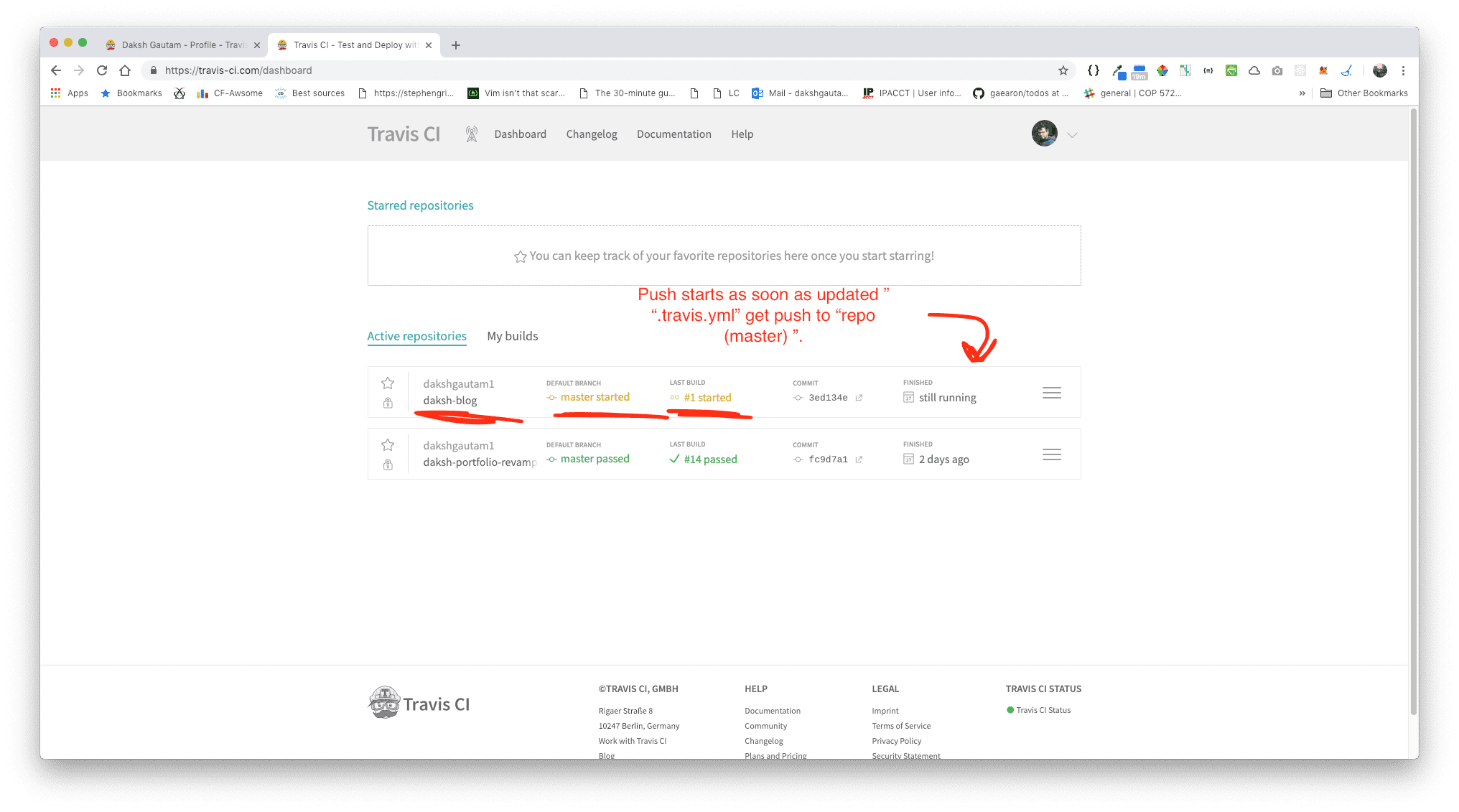1459x812 pixels.
Task: Open the 'Vim isn't that scar...' bookmark
Action: click(516, 93)
